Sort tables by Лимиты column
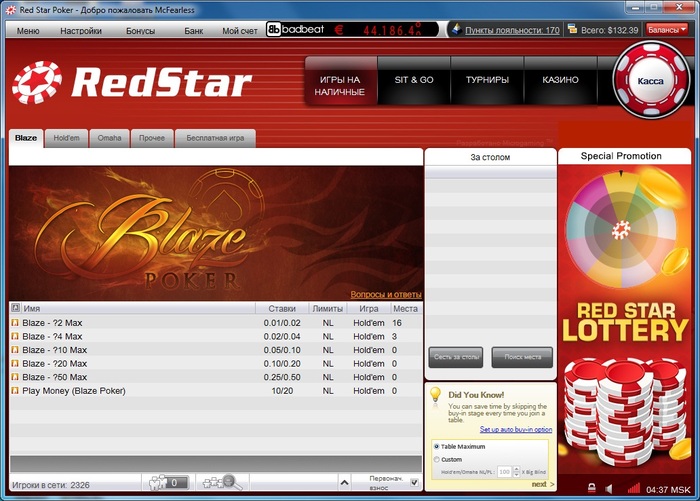Image resolution: width=700 pixels, height=501 pixels. 328,309
